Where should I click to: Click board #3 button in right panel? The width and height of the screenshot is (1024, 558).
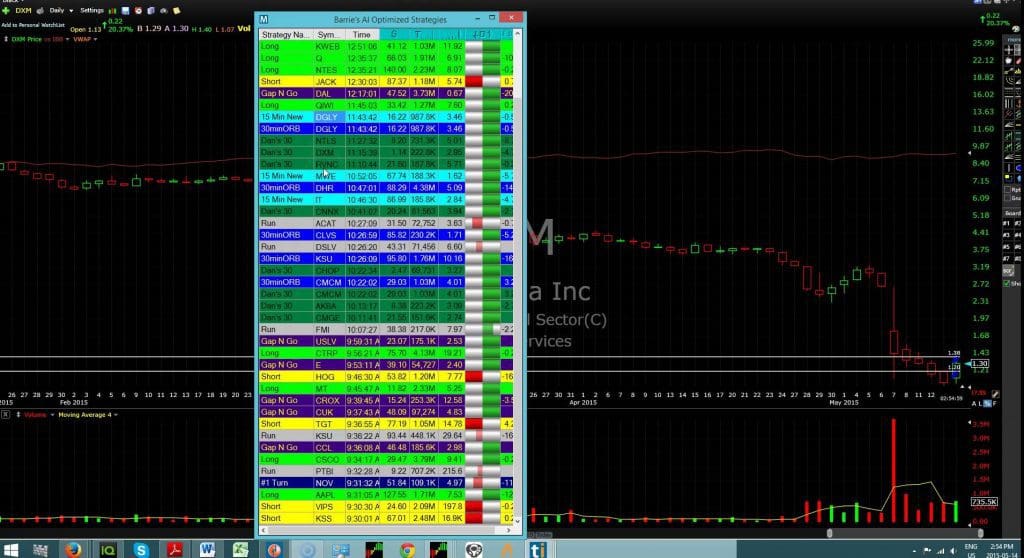click(1006, 235)
